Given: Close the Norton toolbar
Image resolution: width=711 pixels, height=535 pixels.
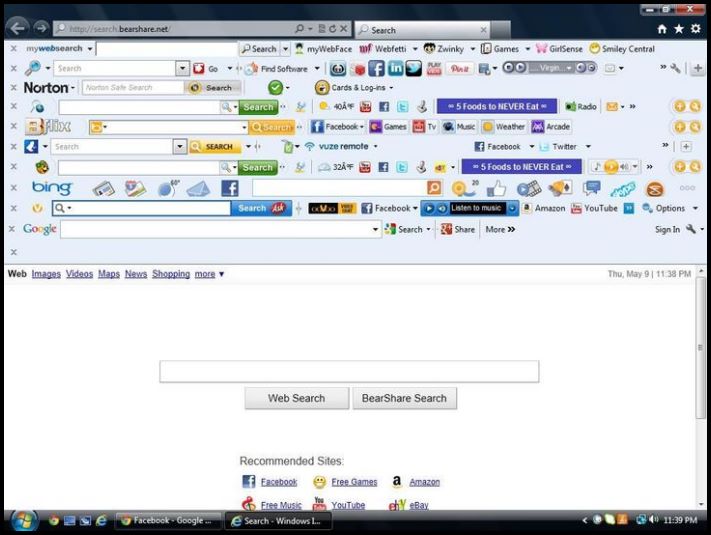Looking at the screenshot, I should click(x=14, y=88).
